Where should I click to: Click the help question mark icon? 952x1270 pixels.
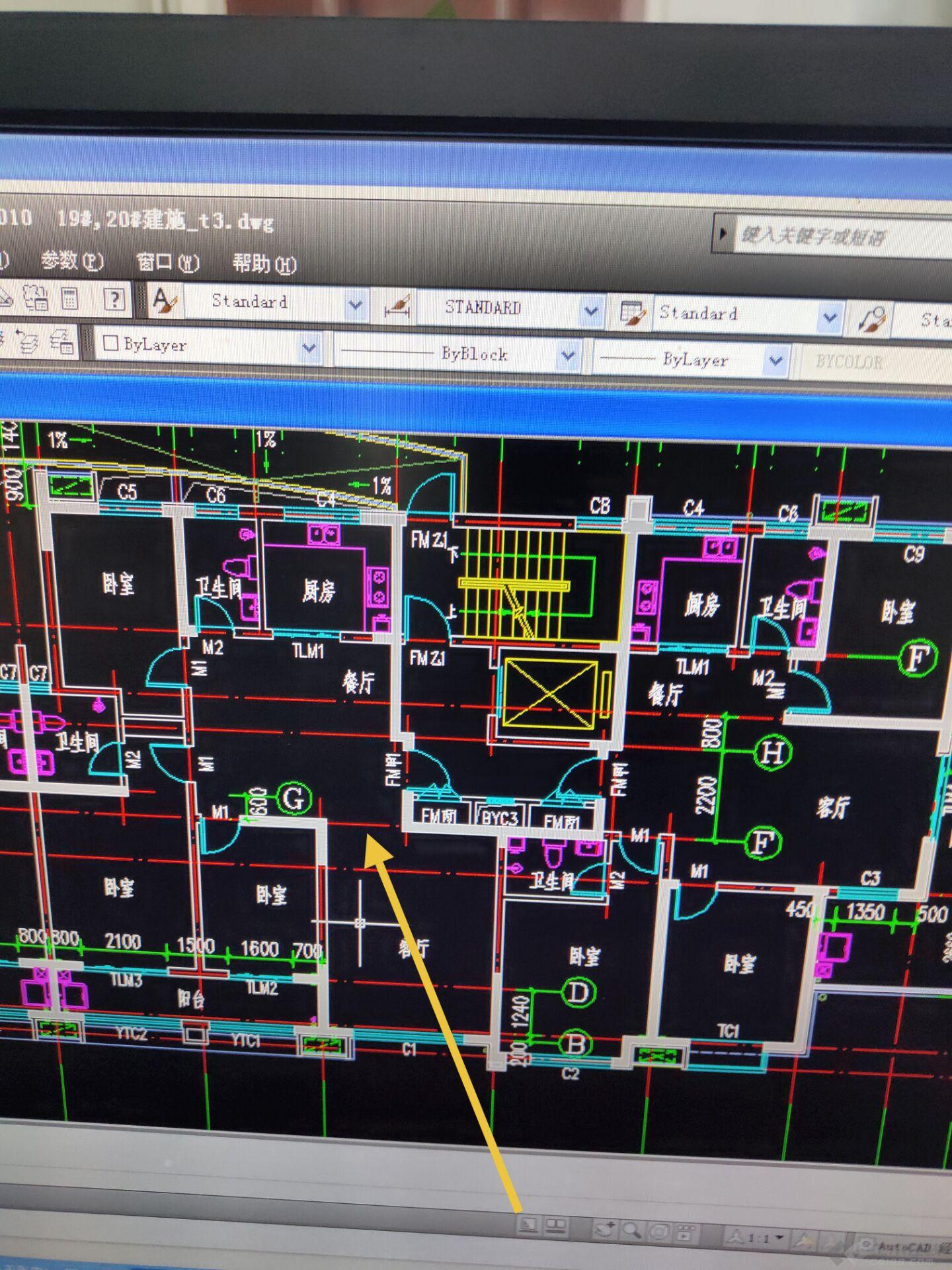click(114, 300)
